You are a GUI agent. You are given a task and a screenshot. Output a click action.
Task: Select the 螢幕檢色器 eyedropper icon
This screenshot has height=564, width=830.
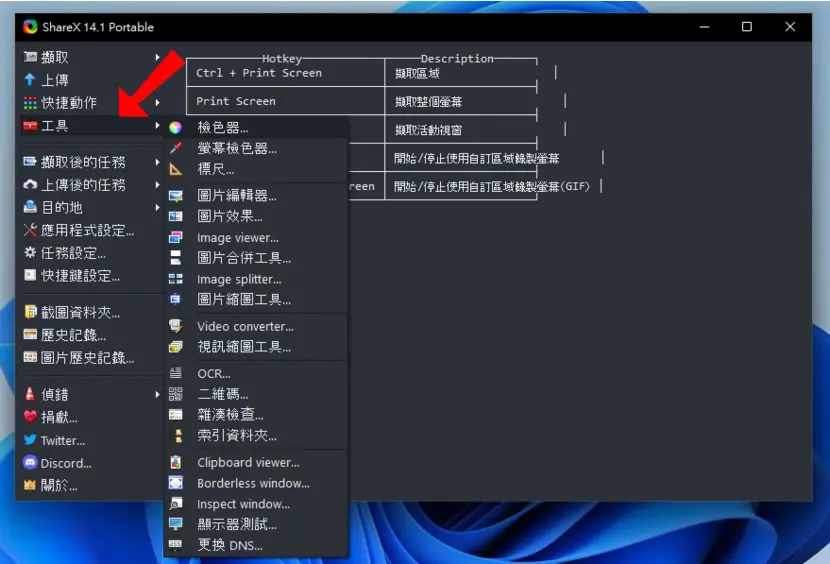pos(175,148)
